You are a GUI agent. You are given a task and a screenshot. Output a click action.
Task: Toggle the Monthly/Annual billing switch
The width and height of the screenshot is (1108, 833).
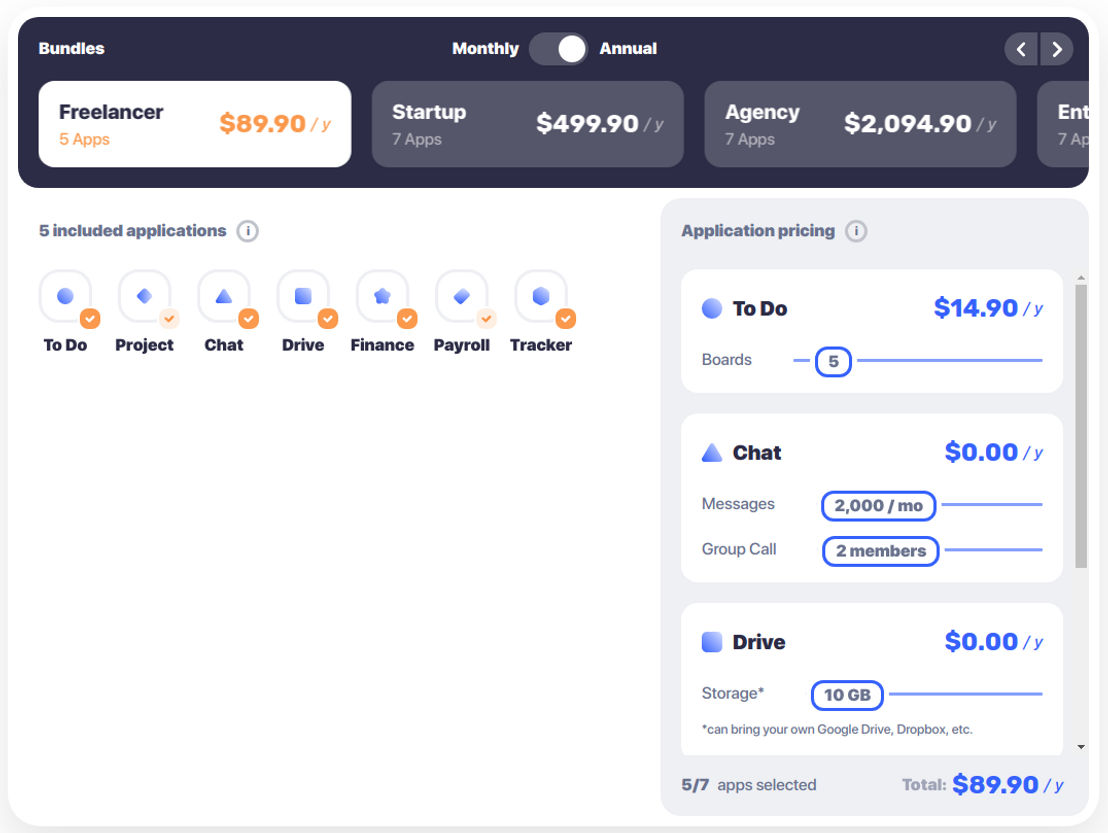(558, 49)
